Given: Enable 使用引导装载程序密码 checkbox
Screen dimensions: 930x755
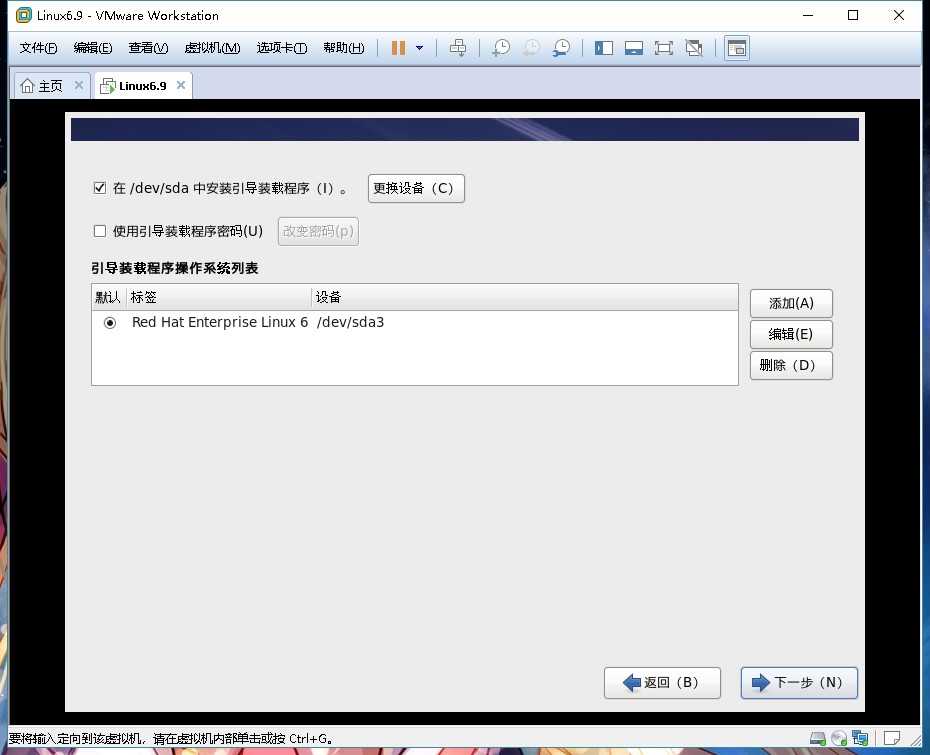Looking at the screenshot, I should [x=100, y=231].
